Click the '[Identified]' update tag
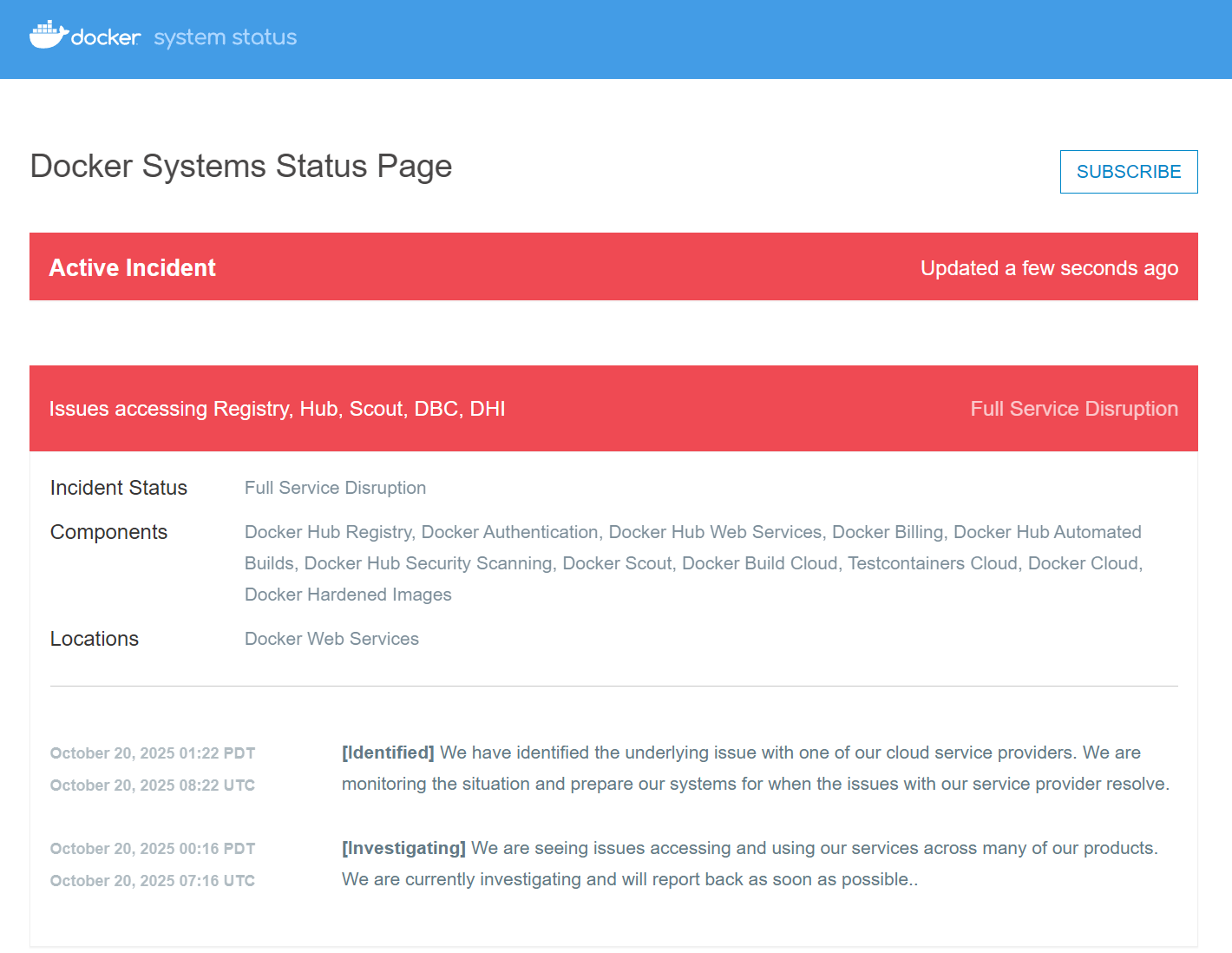The height and width of the screenshot is (953, 1232). [388, 753]
